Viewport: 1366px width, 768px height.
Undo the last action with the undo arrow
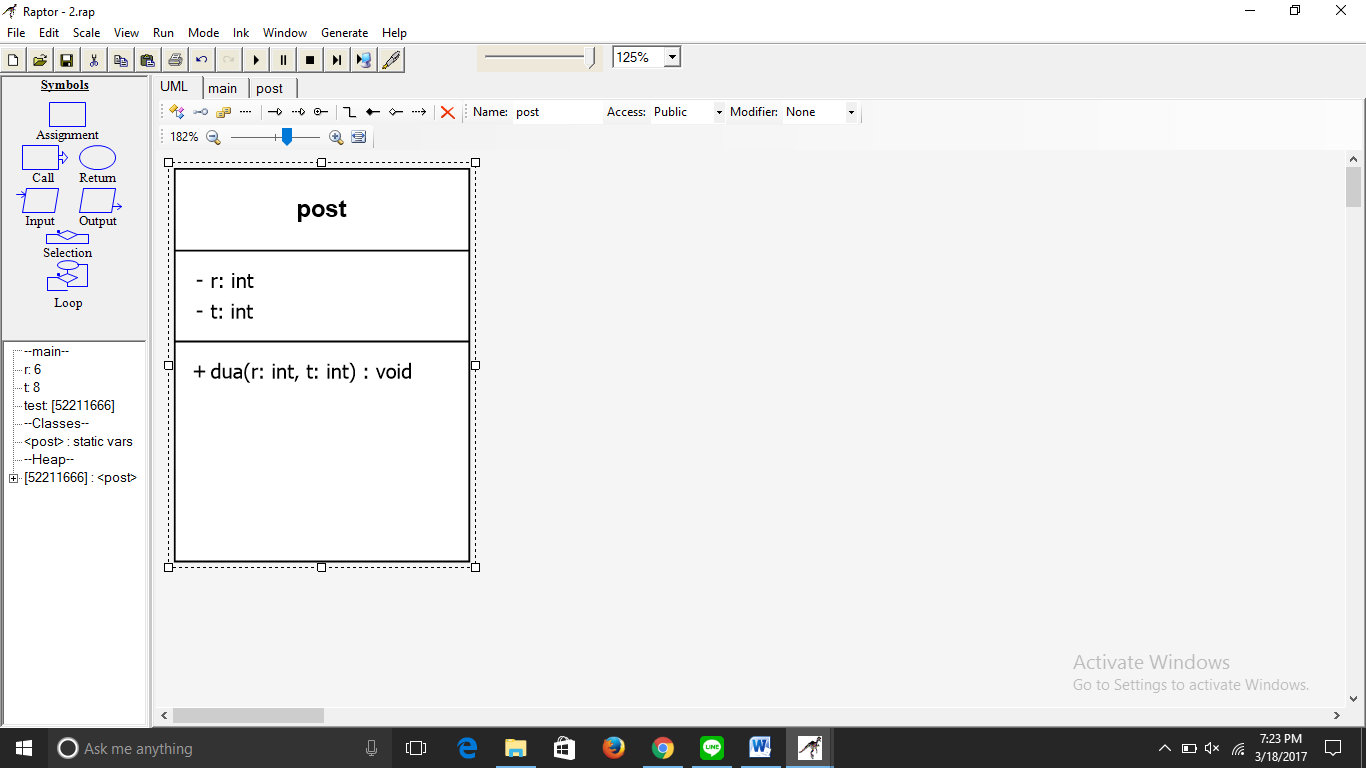(x=202, y=60)
